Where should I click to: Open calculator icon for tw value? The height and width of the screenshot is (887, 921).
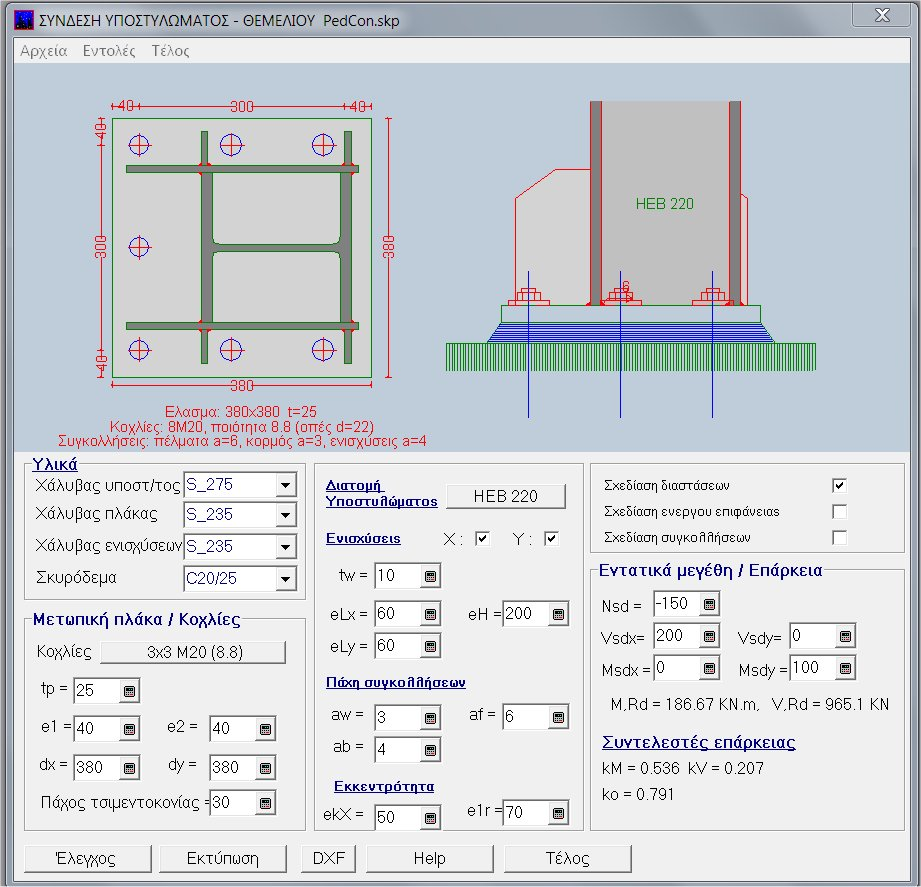pos(430,576)
